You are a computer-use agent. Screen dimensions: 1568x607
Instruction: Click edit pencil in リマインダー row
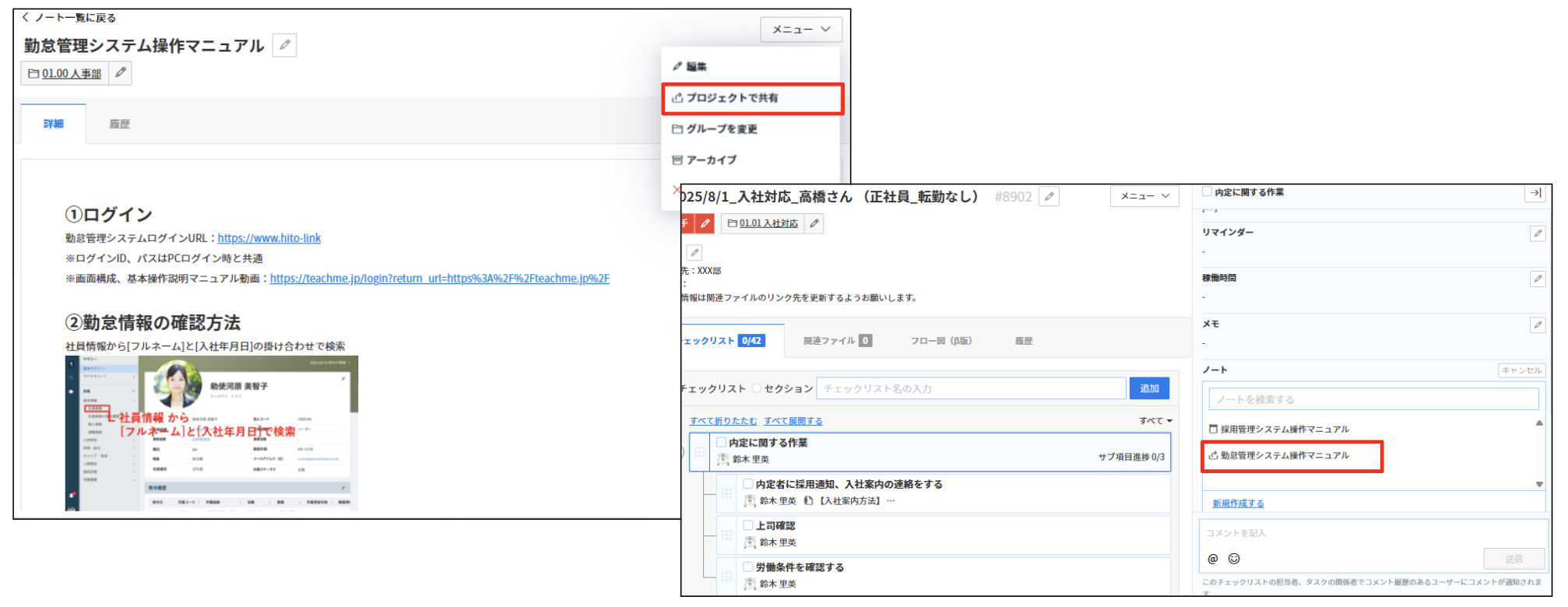[x=1537, y=233]
